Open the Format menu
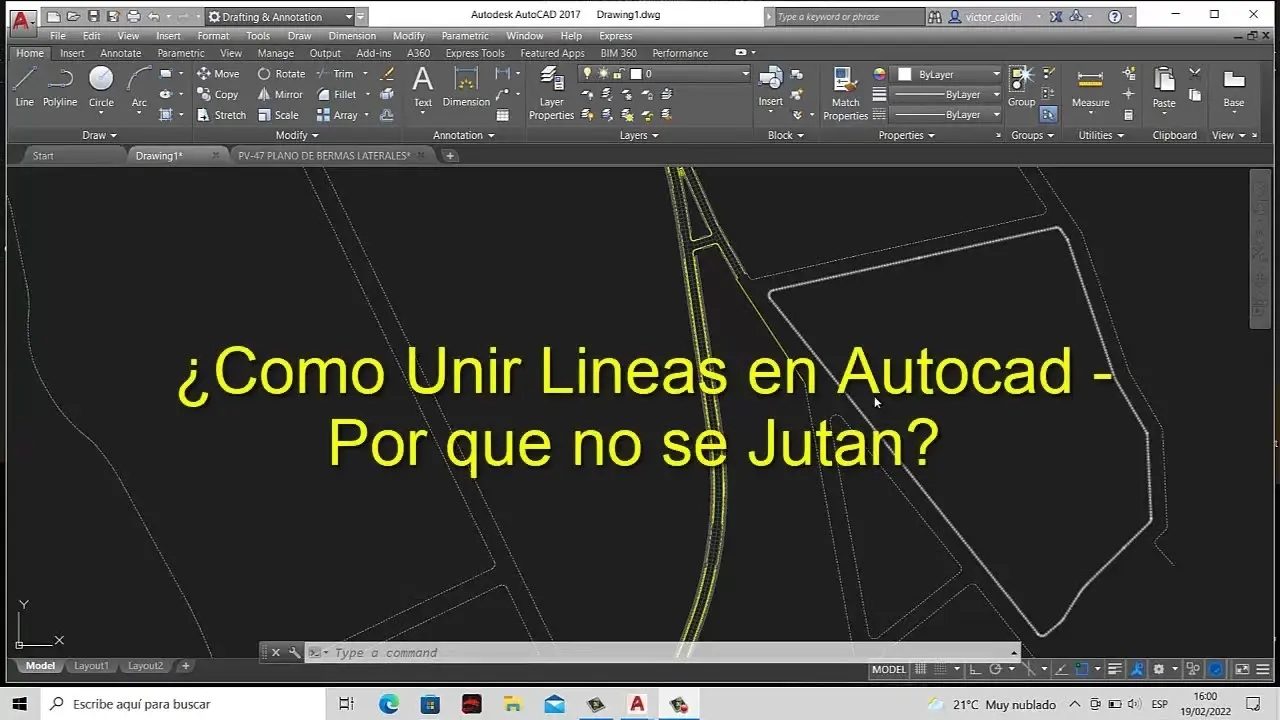This screenshot has height=720, width=1280. coord(213,36)
